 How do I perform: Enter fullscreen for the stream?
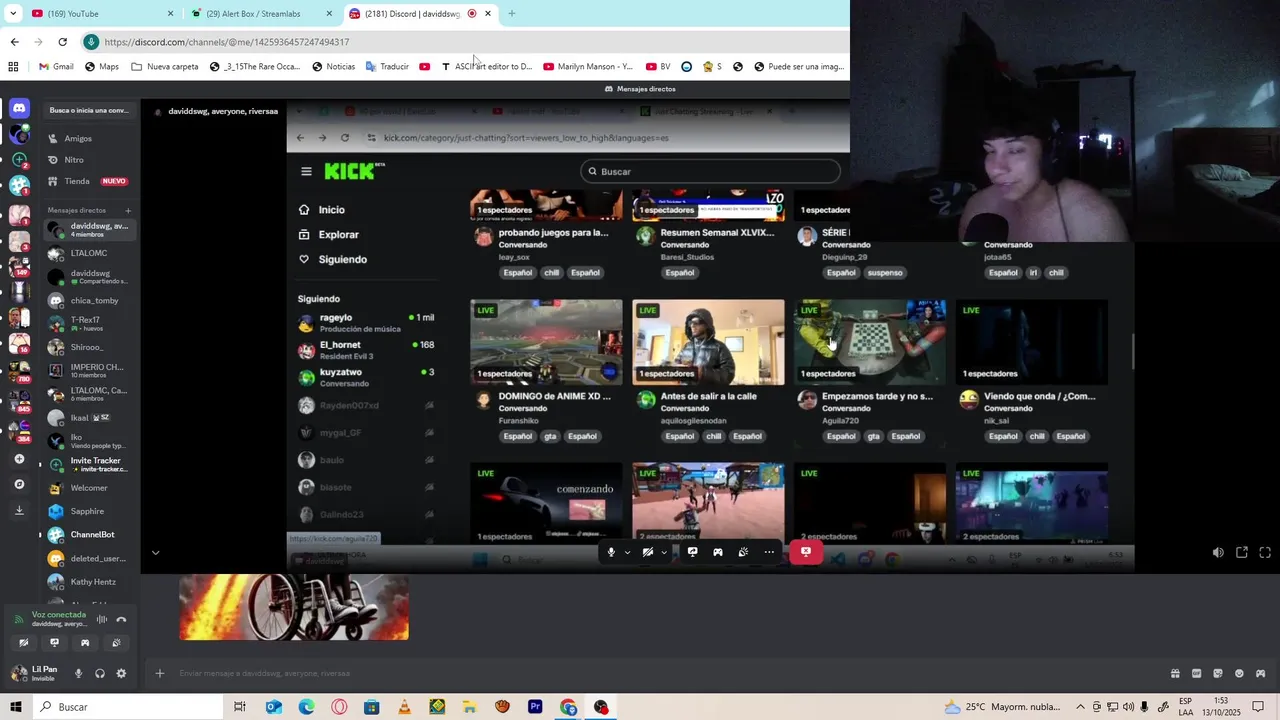pos(1265,552)
